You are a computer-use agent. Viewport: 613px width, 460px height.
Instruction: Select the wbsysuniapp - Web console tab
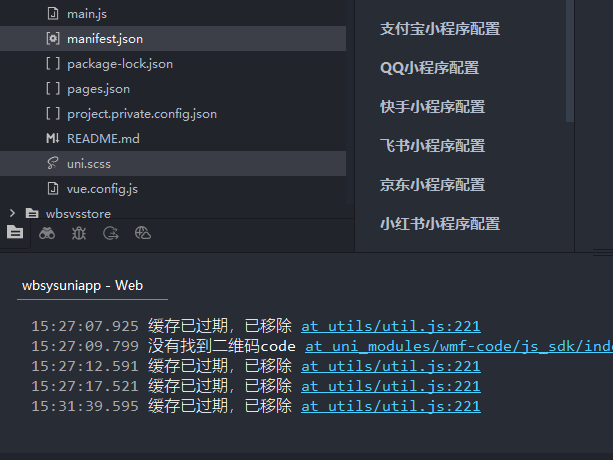(x=82, y=286)
